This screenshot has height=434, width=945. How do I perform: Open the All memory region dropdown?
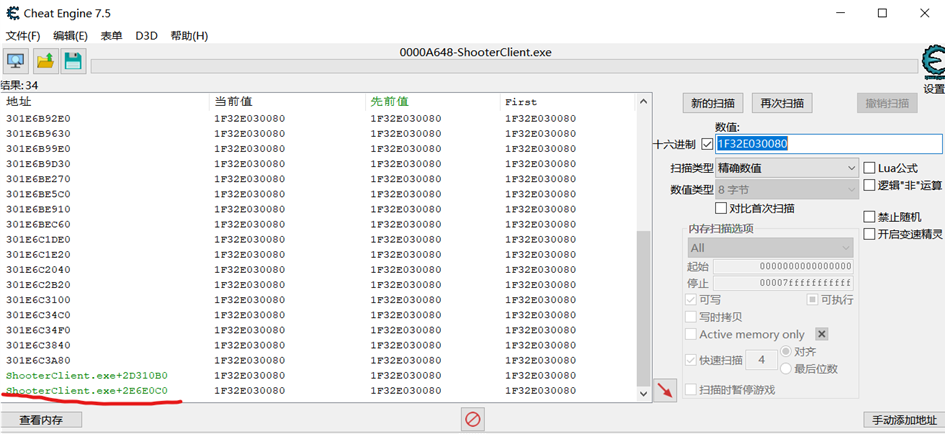click(x=770, y=248)
